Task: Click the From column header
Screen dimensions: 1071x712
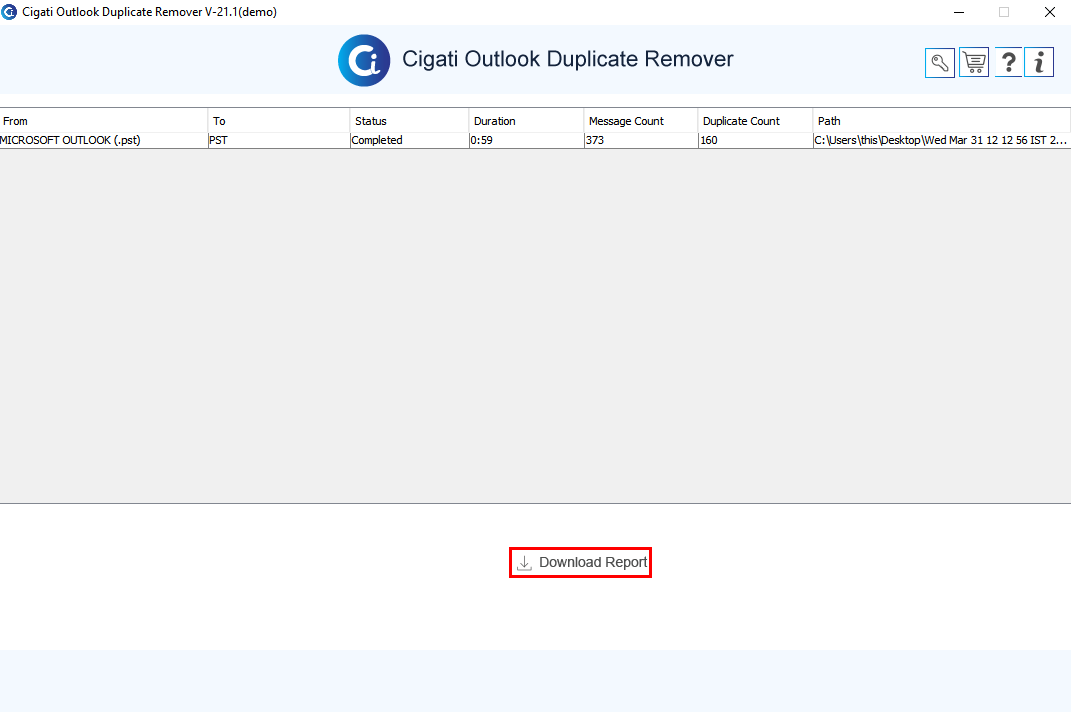Action: click(x=104, y=121)
